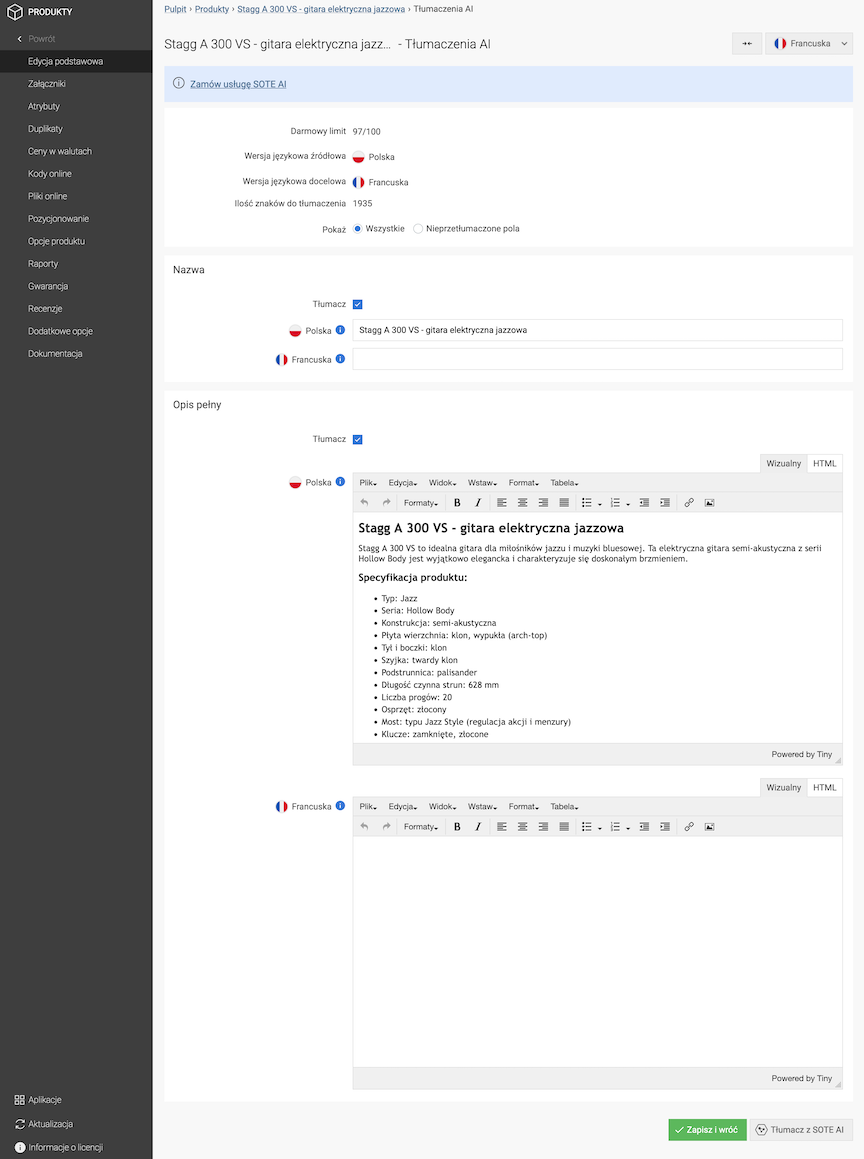Insert bullet list in the Polska editor
Viewport: 864px width, 1159px height.
click(x=587, y=503)
